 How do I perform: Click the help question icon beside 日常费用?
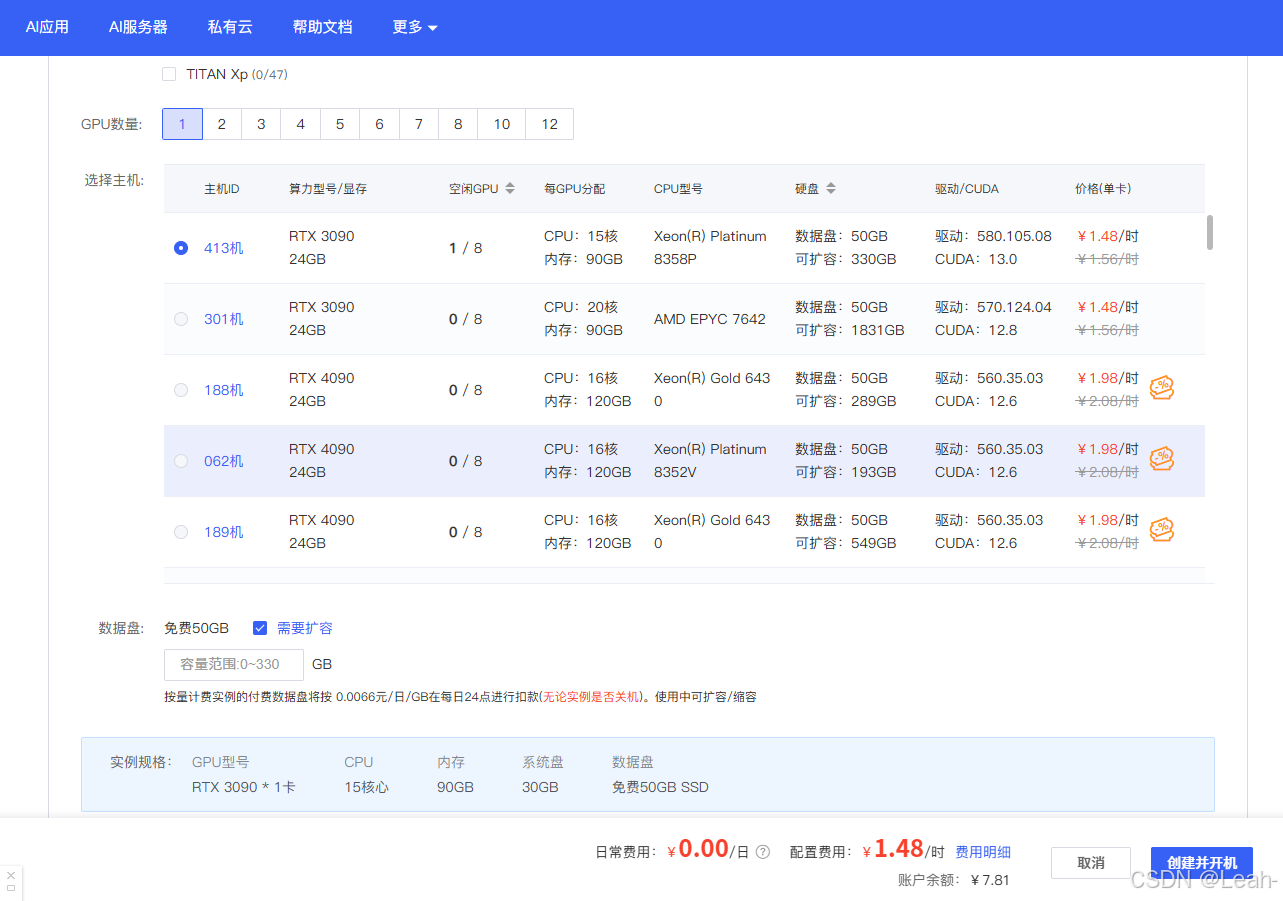763,852
